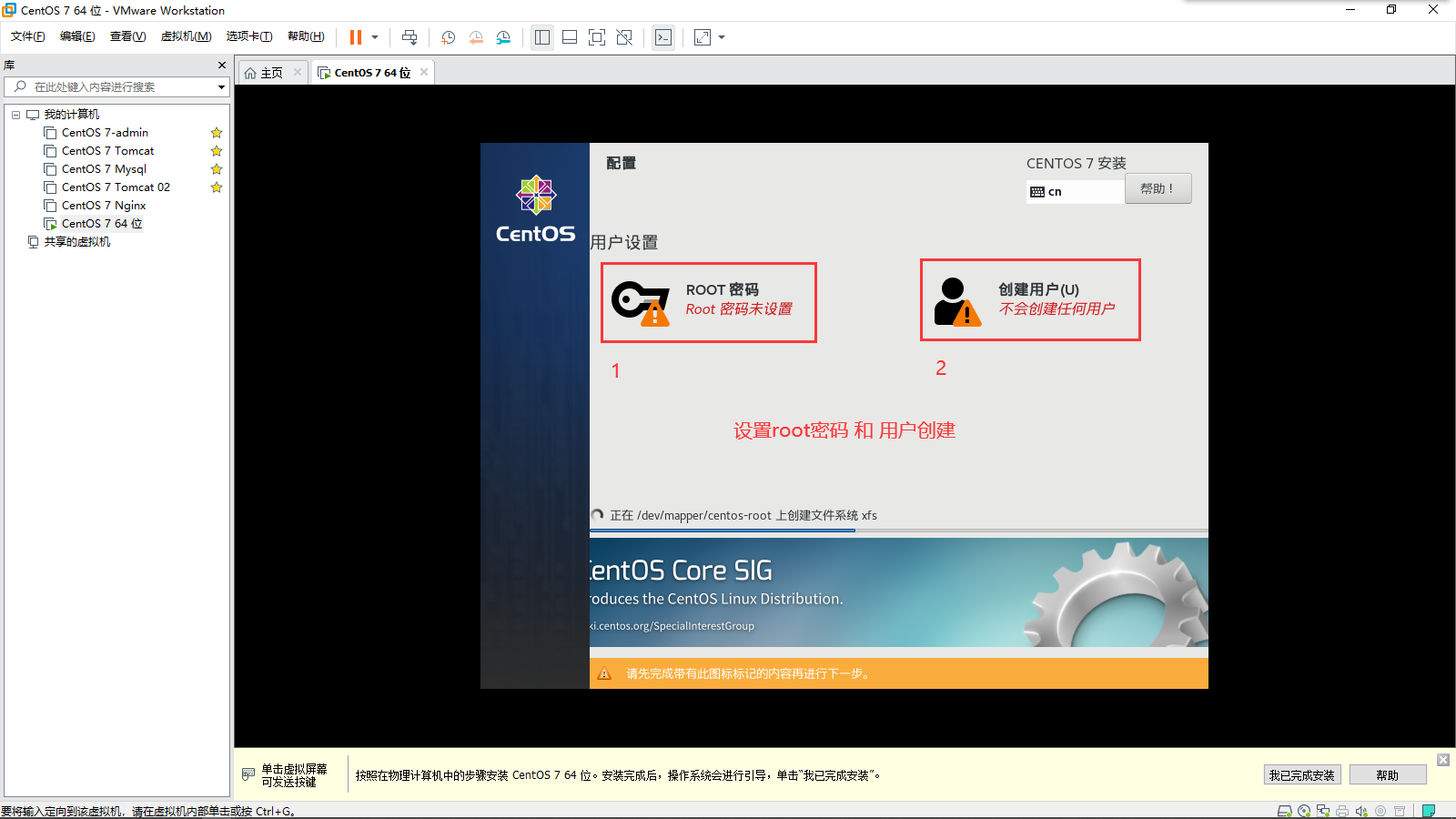
Task: Open the stretch mode dropdown arrow
Action: pyautogui.click(x=722, y=37)
